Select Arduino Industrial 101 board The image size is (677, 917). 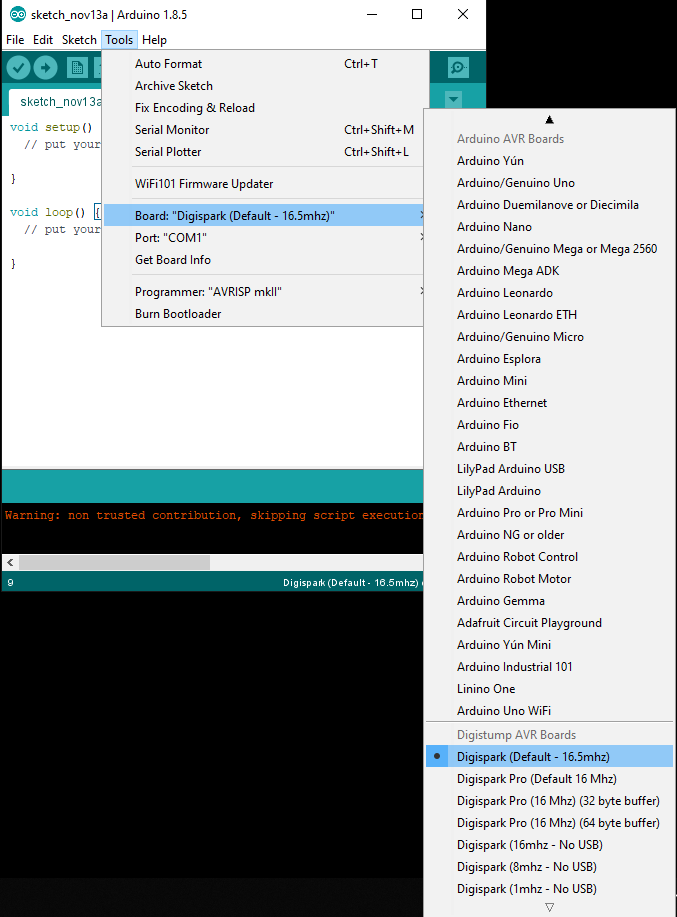[550, 667]
